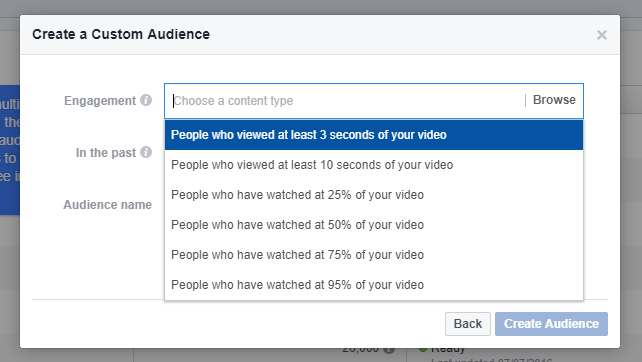Choose "watched at 95% of your video"
Image resolution: width=642 pixels, height=362 pixels.
(x=374, y=285)
